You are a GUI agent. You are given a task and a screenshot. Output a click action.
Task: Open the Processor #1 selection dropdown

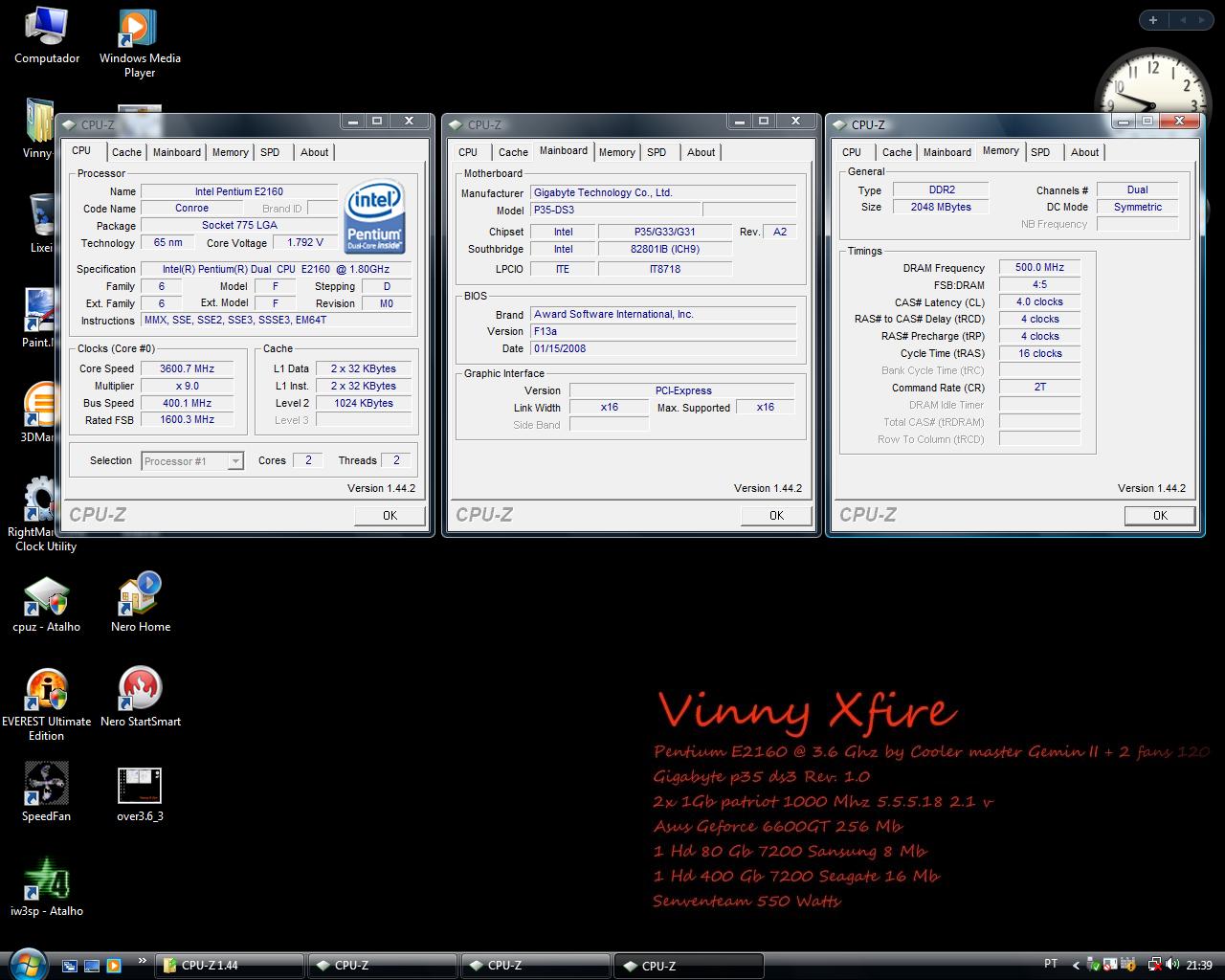pos(191,461)
